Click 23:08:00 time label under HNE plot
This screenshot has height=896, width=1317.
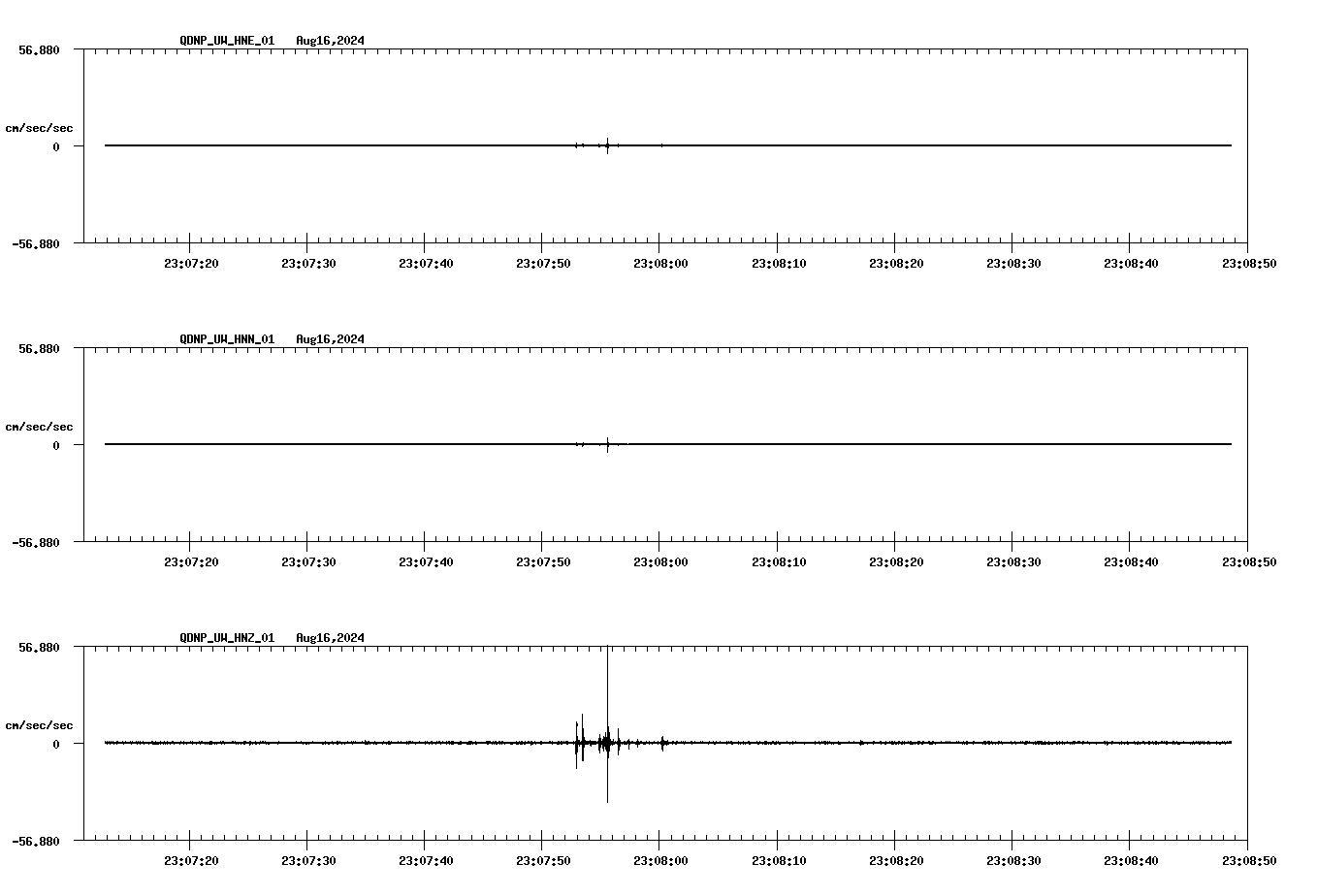[x=660, y=263]
